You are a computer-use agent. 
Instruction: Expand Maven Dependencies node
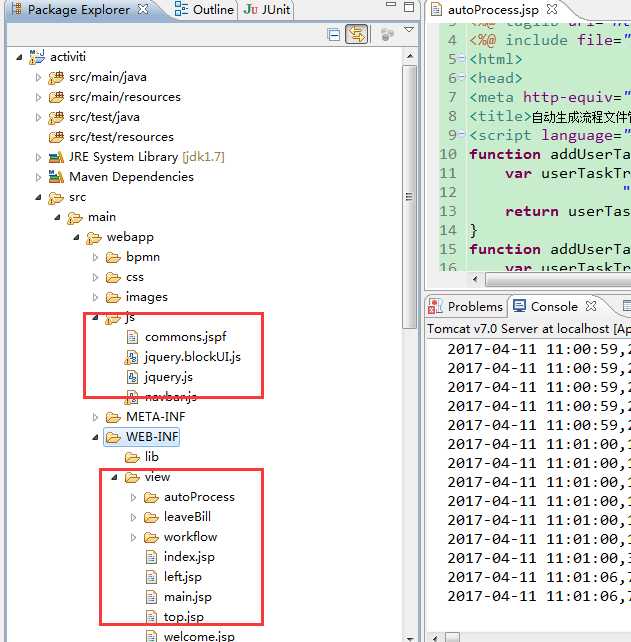pyautogui.click(x=38, y=177)
